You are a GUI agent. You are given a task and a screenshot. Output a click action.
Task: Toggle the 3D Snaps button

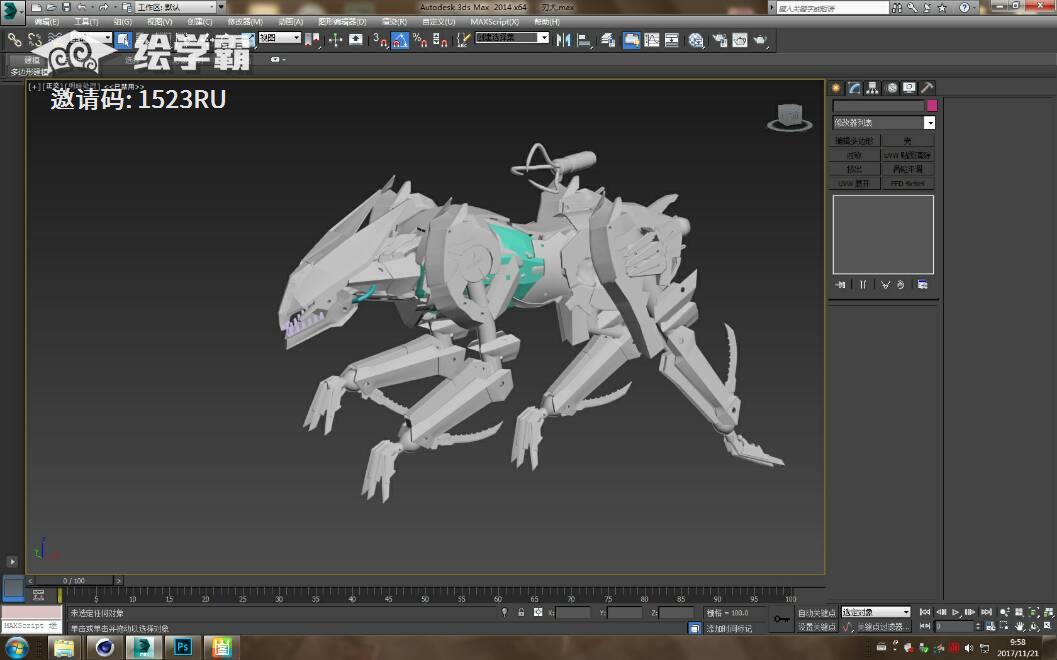380,40
